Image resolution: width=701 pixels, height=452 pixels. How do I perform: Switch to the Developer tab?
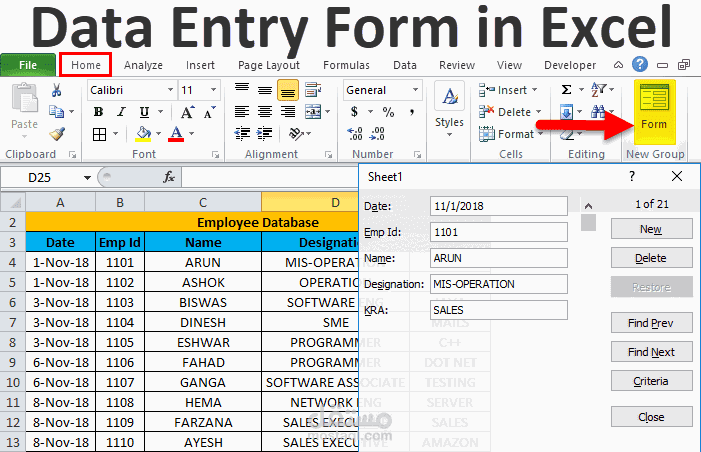[x=570, y=65]
